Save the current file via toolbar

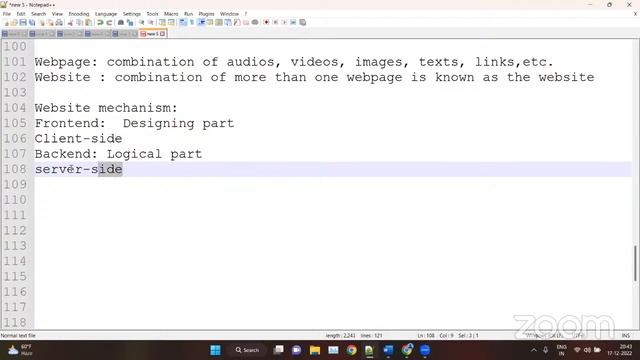tap(23, 23)
